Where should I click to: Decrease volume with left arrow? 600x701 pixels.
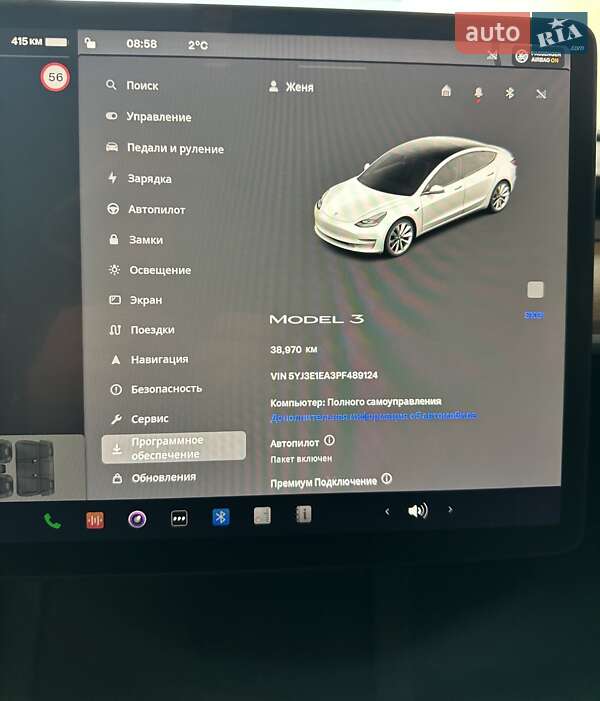(x=387, y=511)
